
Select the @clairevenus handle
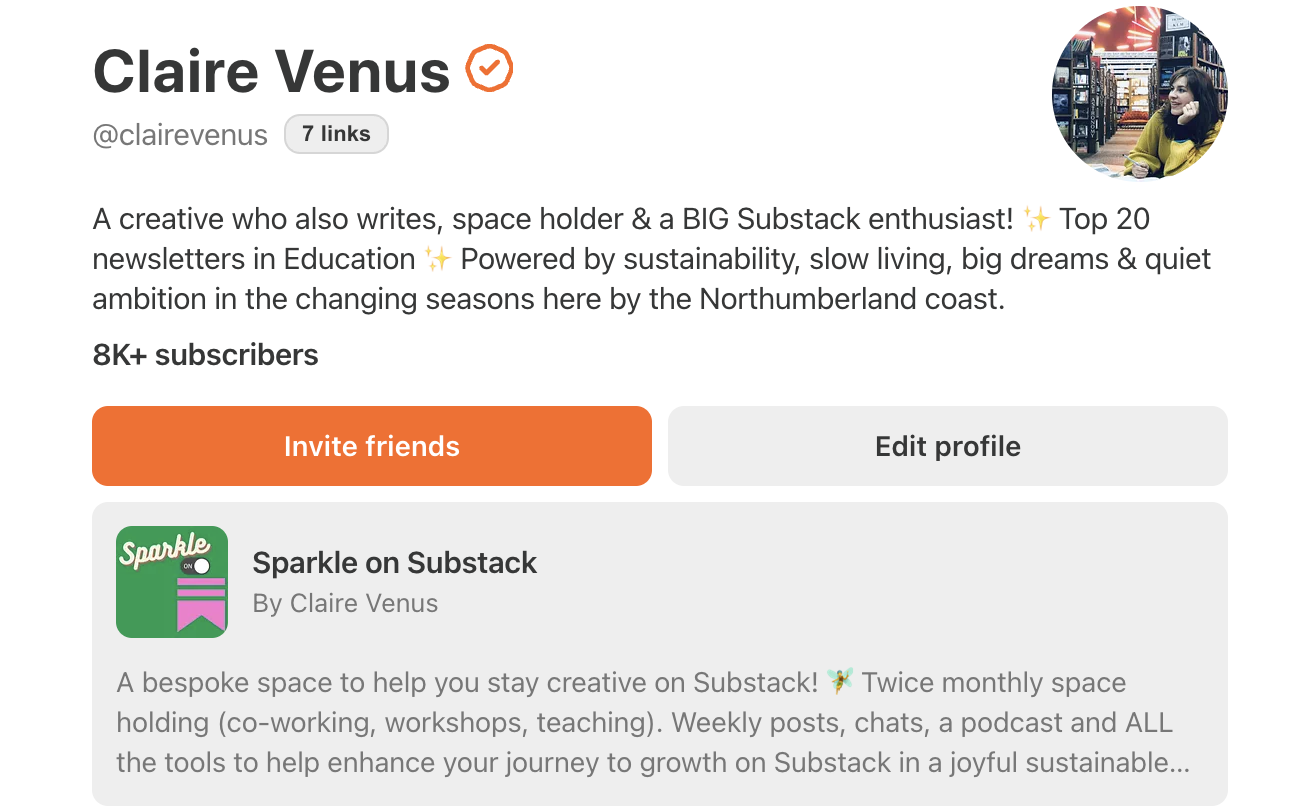click(x=180, y=135)
